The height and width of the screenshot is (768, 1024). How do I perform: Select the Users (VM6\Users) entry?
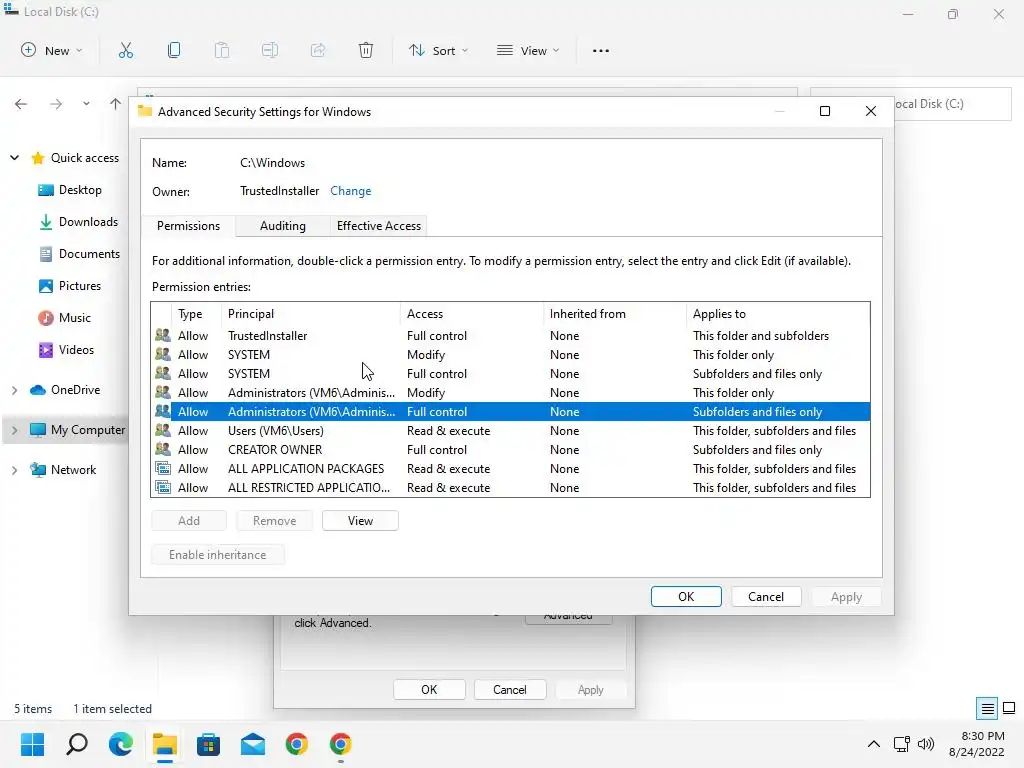(x=511, y=431)
